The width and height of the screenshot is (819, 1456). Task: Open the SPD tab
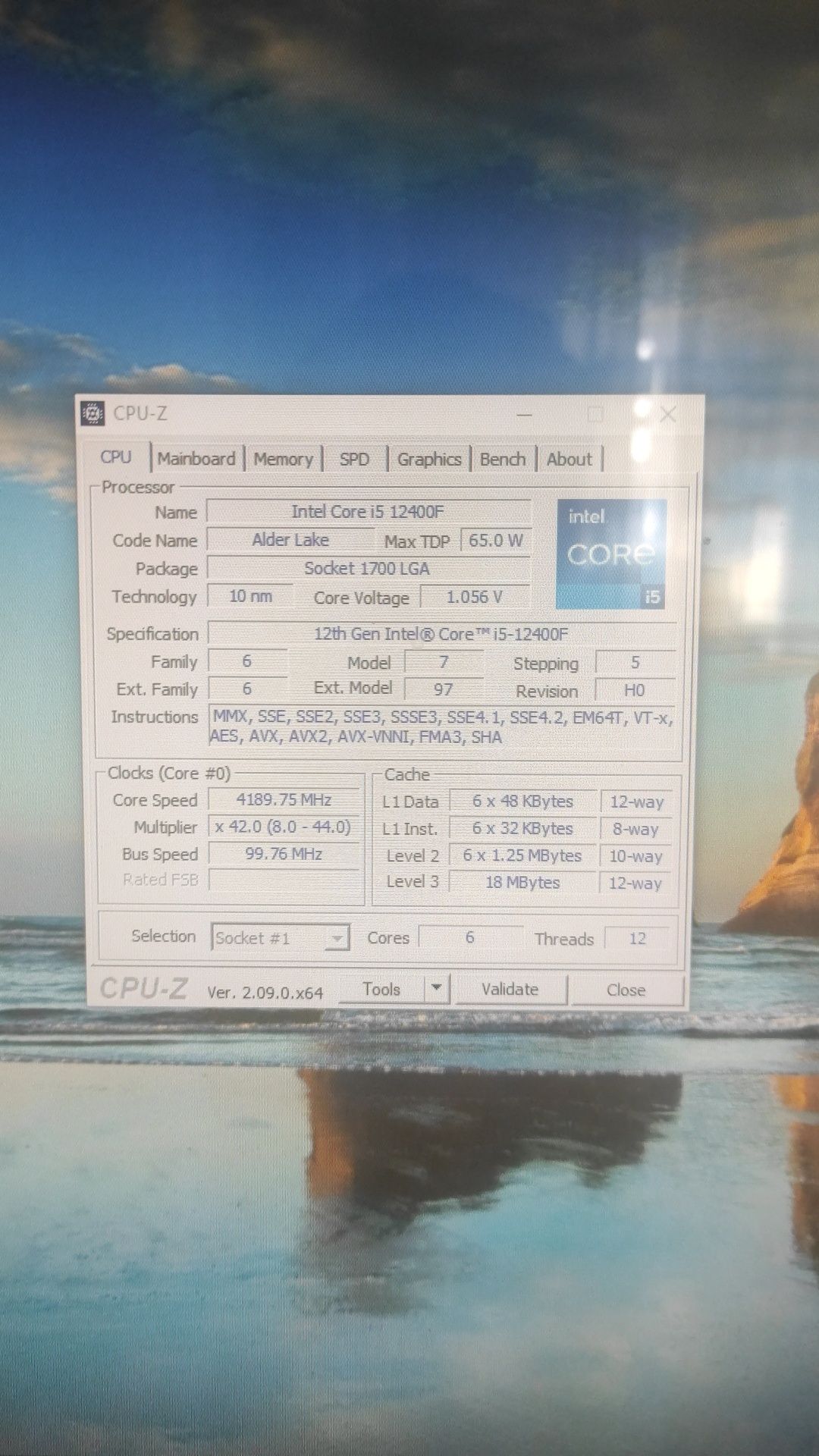(354, 460)
